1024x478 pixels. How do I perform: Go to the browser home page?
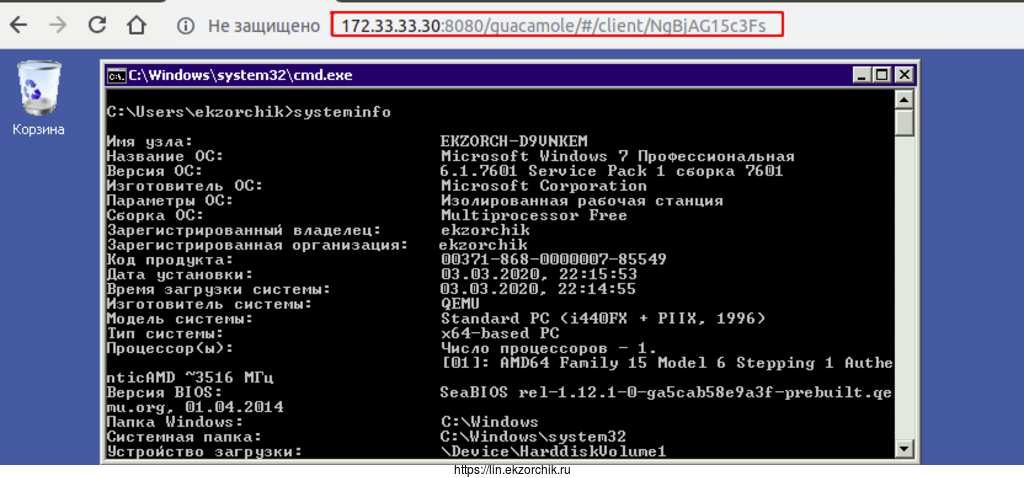(137, 25)
